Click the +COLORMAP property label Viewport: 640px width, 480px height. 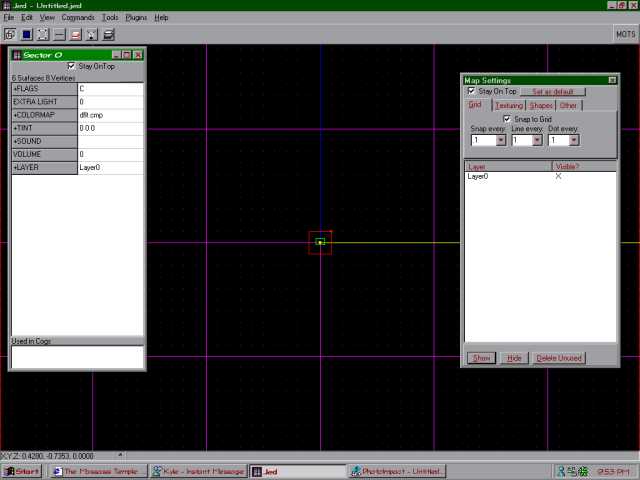(x=44, y=115)
